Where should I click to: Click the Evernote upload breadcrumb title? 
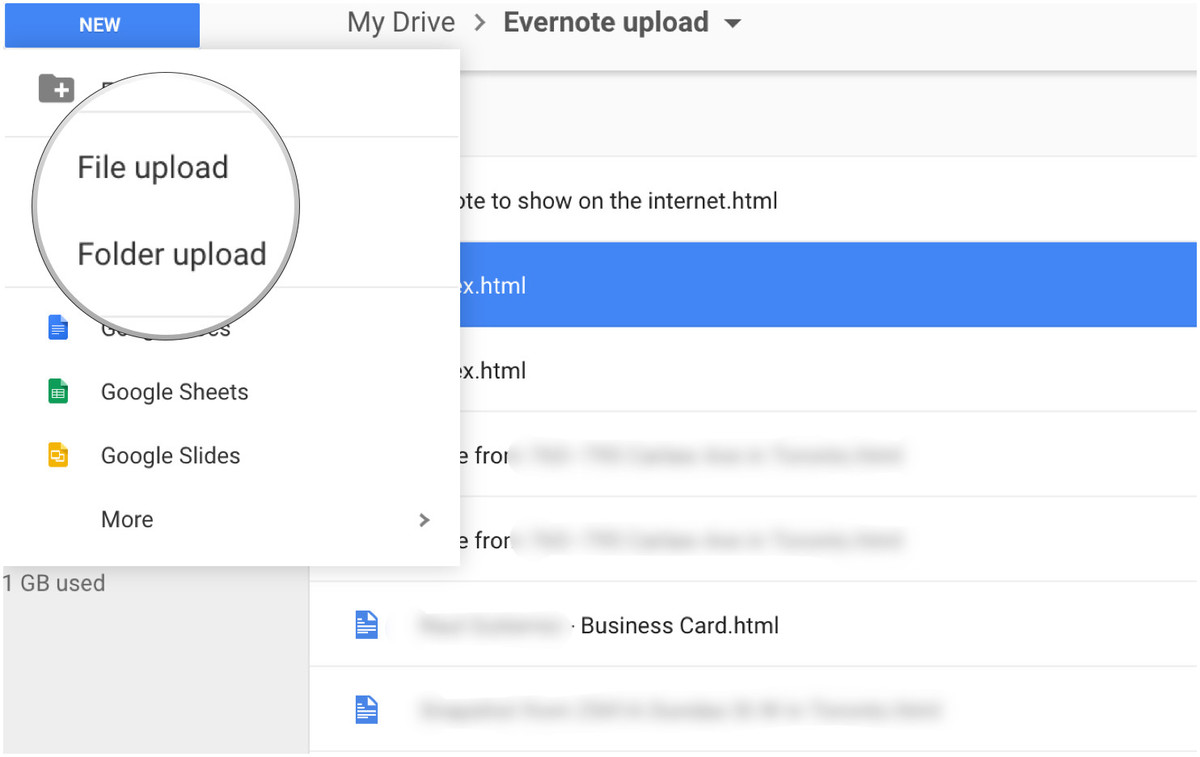pyautogui.click(x=606, y=22)
